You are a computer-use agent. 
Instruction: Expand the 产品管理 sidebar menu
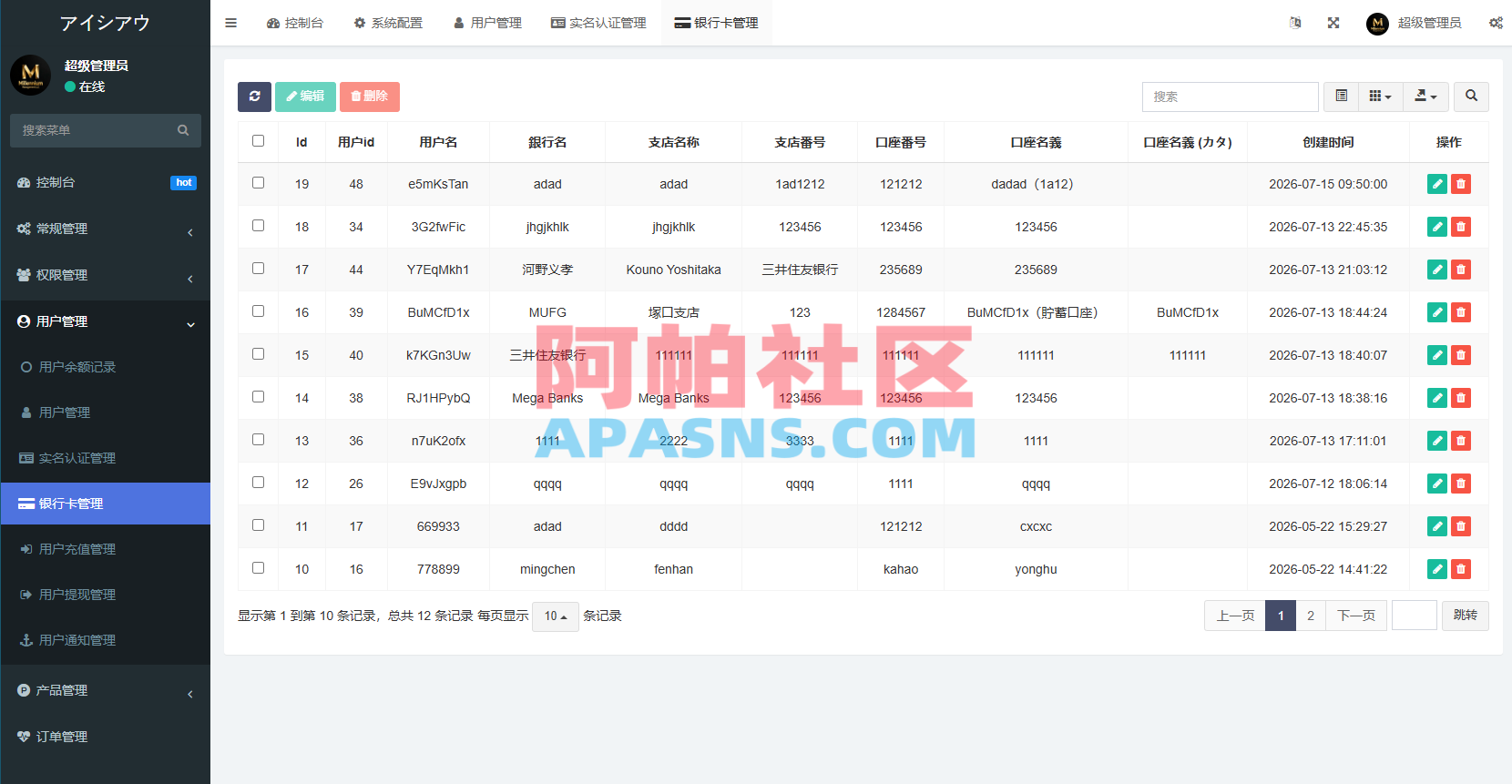[106, 690]
